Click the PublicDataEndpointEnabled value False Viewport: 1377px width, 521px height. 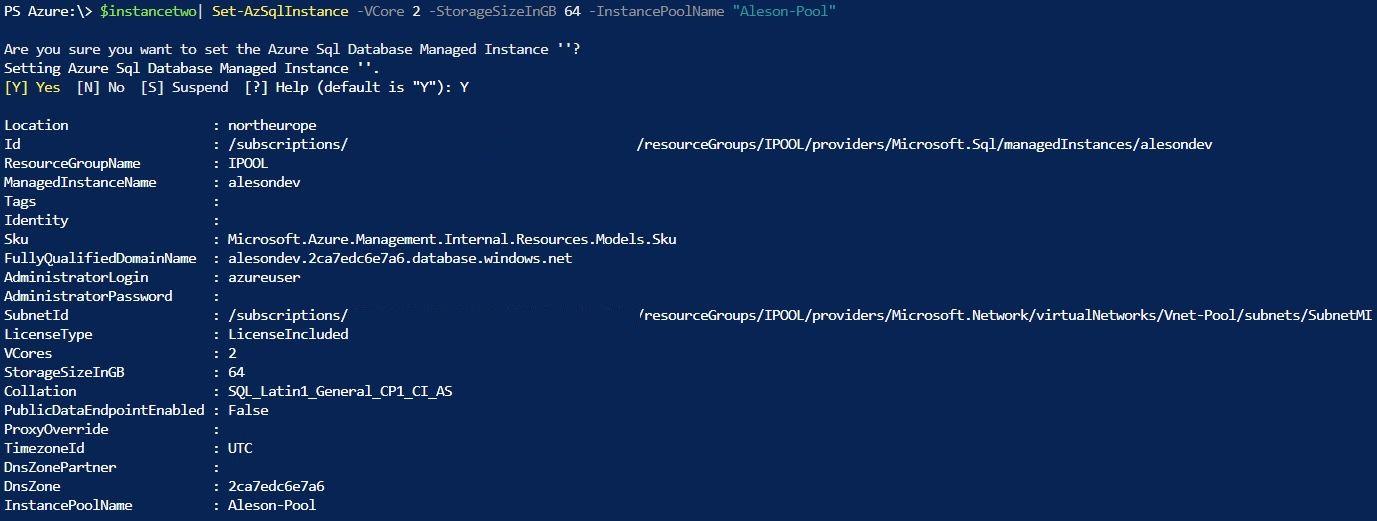click(x=248, y=410)
